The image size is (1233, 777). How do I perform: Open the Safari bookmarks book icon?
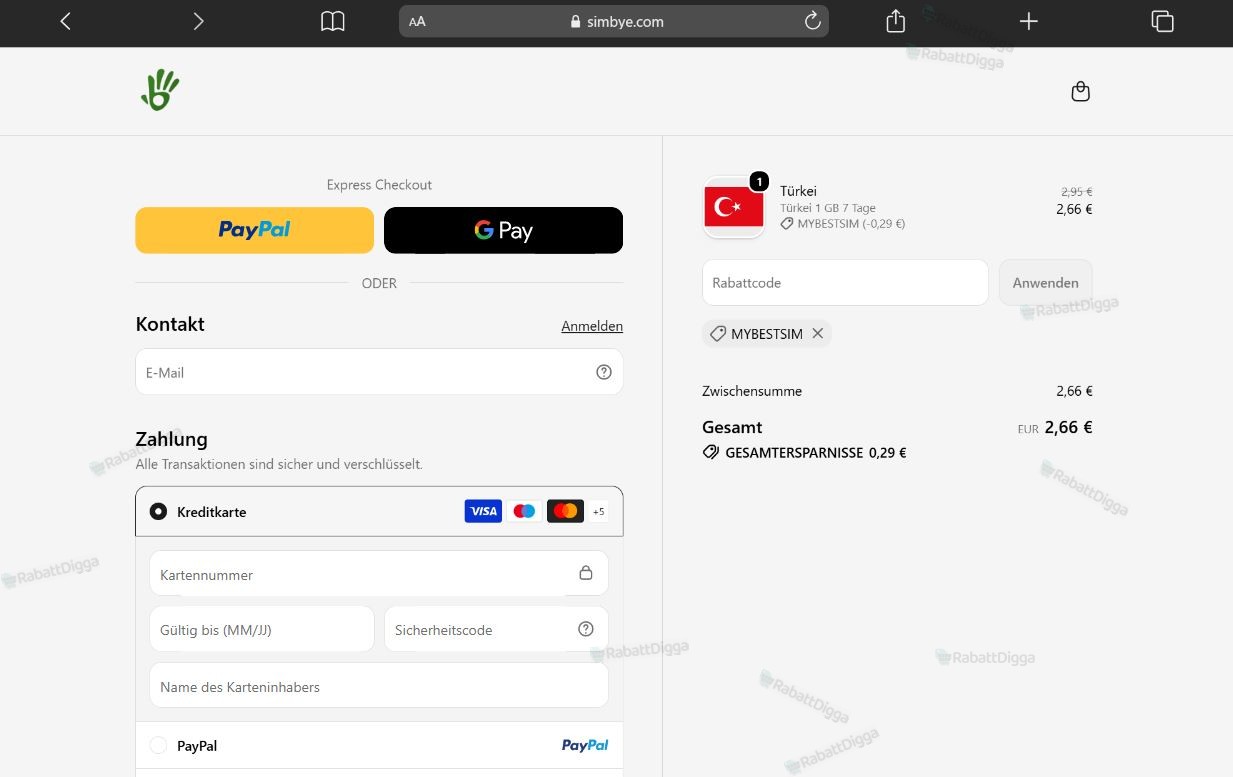[333, 21]
